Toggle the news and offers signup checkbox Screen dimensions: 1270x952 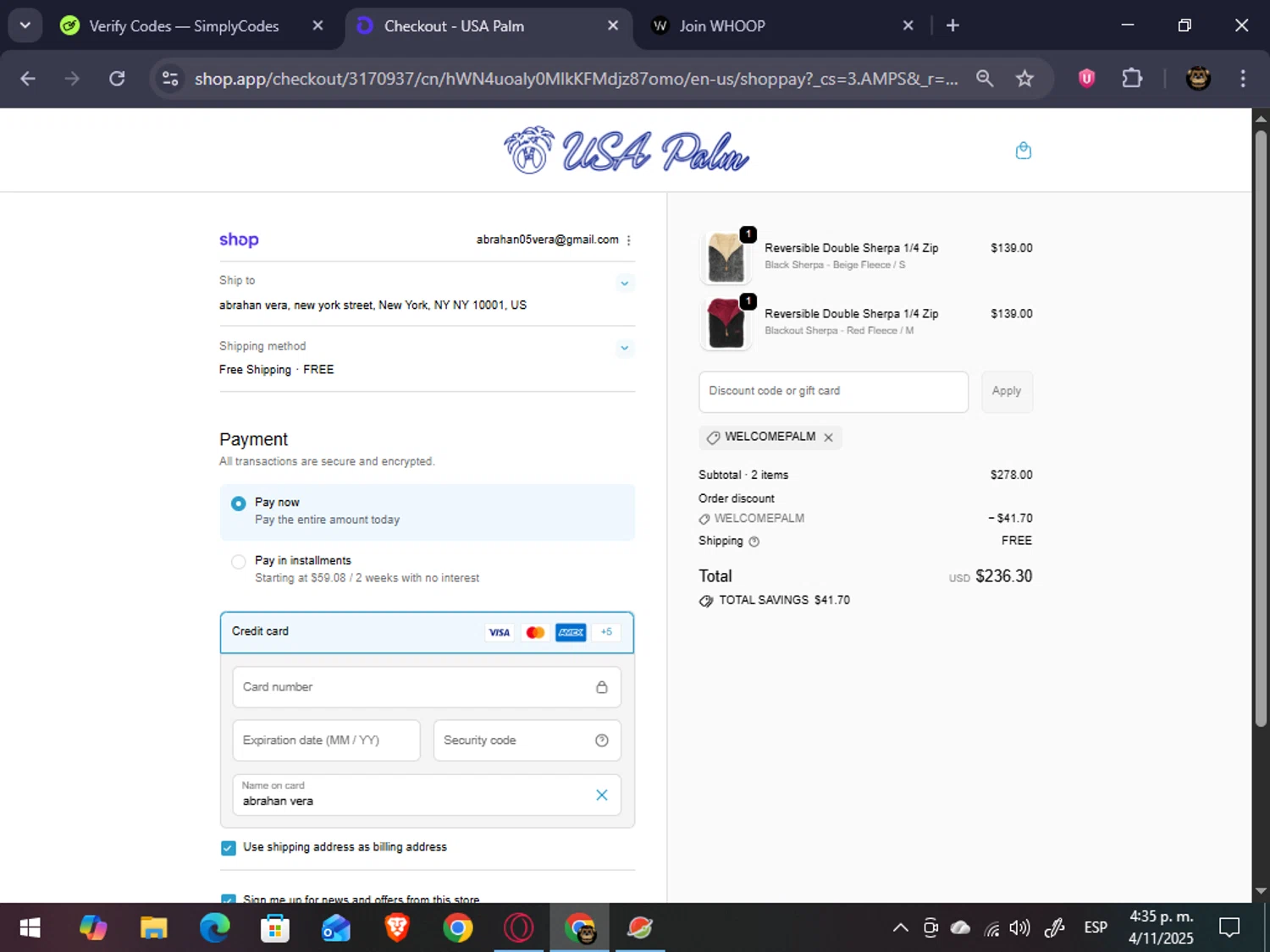(x=228, y=900)
